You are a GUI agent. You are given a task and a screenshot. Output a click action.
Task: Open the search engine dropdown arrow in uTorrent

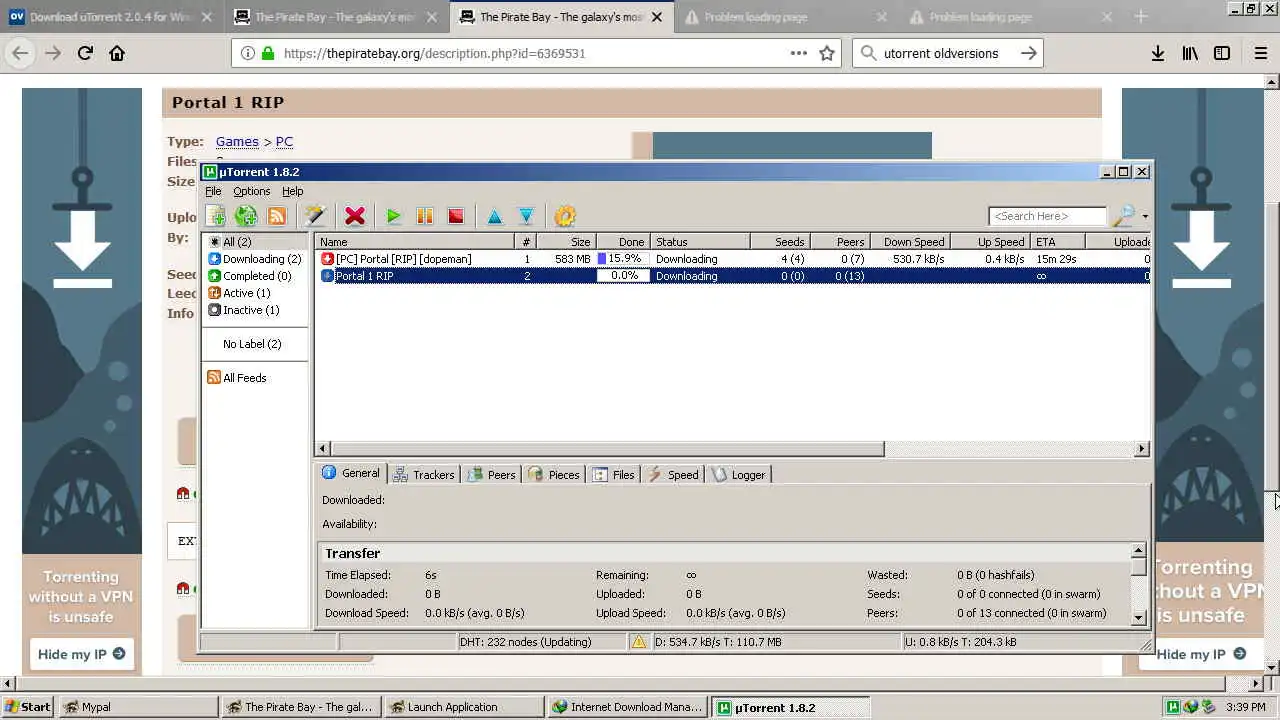point(1145,216)
